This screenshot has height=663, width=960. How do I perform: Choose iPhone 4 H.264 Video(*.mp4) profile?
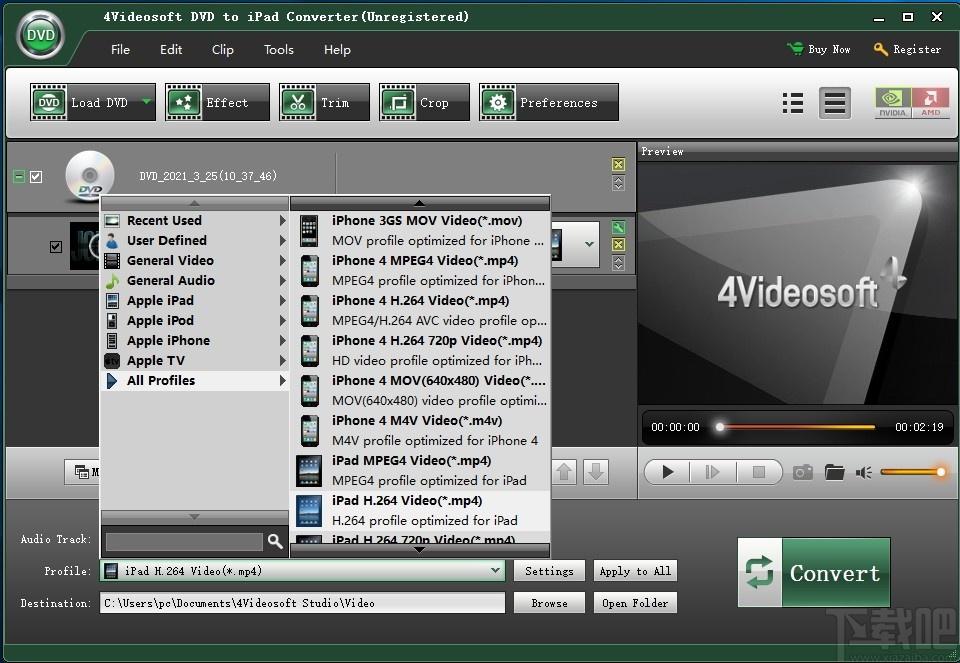(x=421, y=310)
